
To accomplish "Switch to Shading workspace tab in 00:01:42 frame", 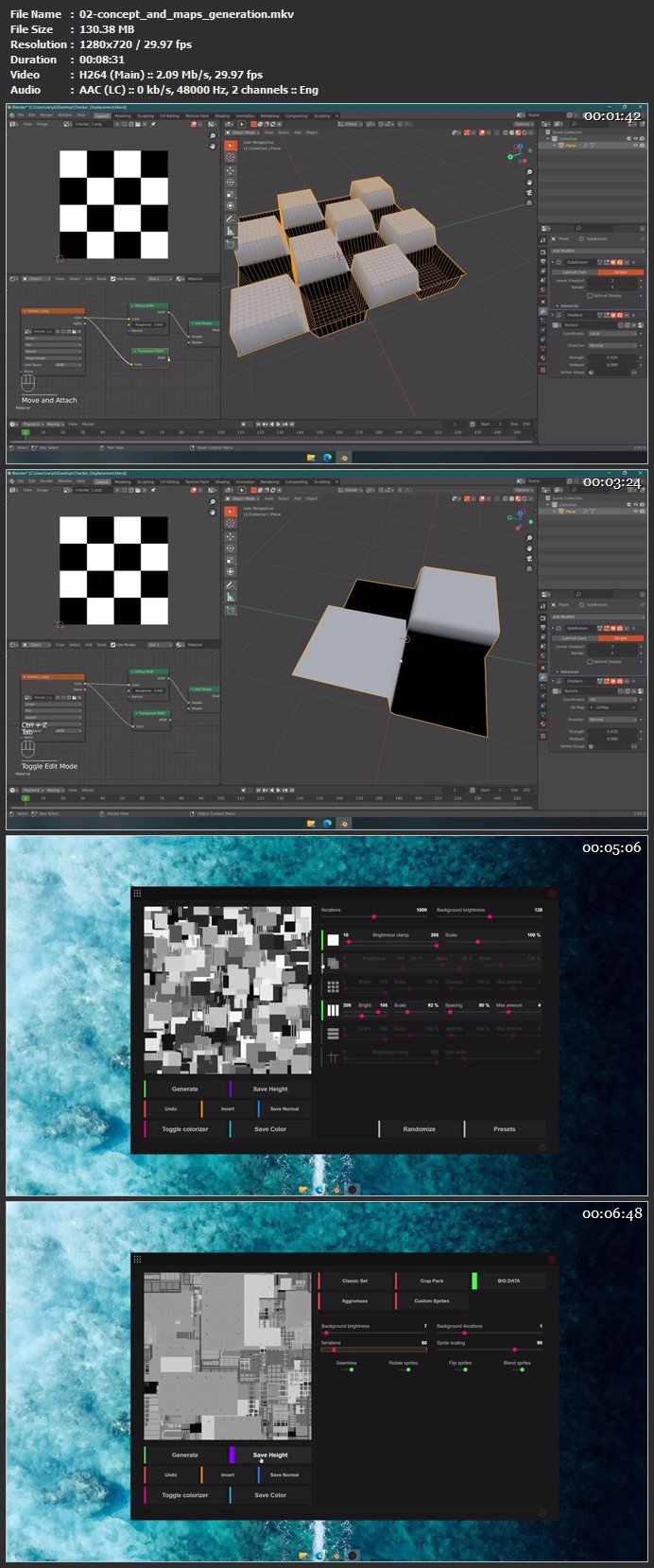I will tap(222, 115).
